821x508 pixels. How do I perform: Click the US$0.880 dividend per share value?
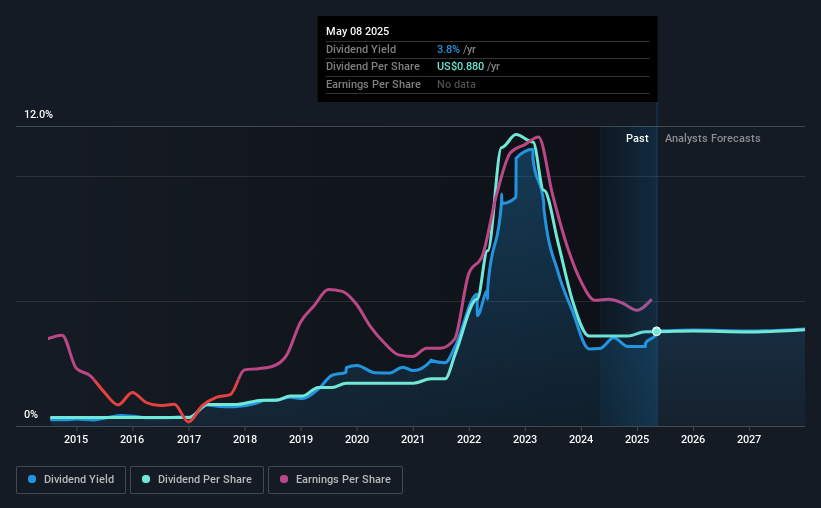tap(460, 67)
